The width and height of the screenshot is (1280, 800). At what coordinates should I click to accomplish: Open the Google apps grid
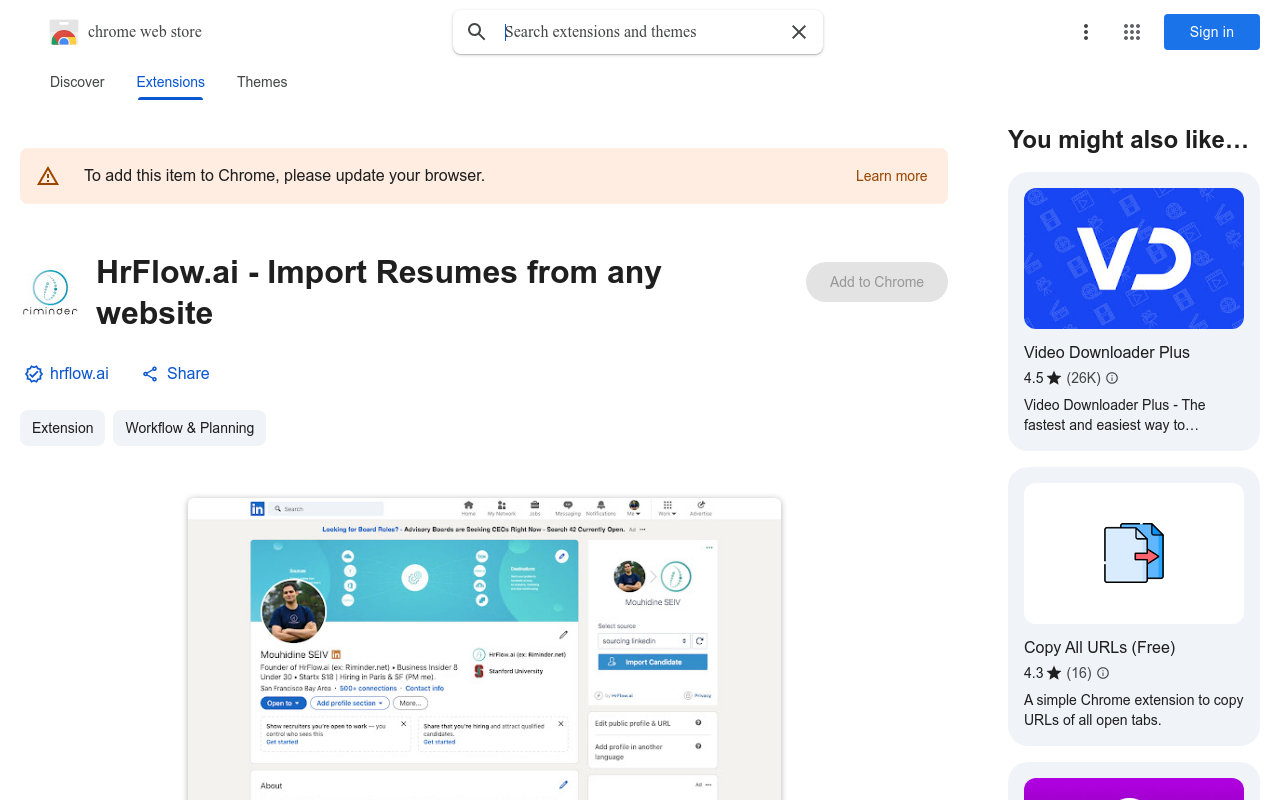pos(1132,32)
